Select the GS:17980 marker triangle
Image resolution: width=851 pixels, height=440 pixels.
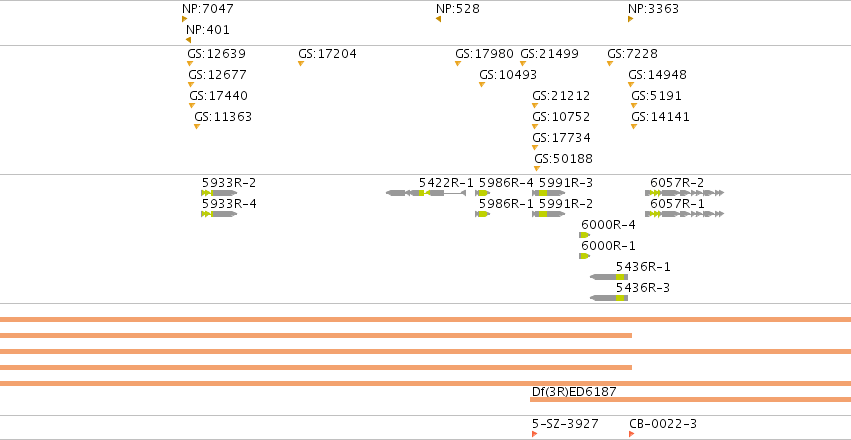(x=458, y=63)
